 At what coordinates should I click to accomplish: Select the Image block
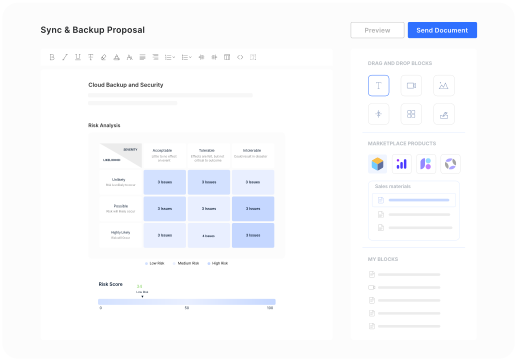[444, 86]
